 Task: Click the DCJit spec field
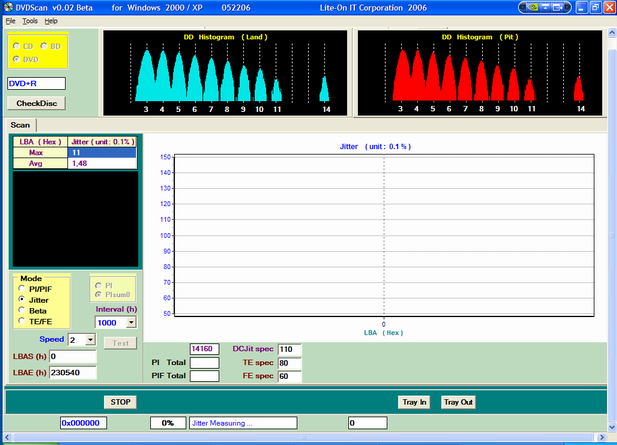[290, 349]
